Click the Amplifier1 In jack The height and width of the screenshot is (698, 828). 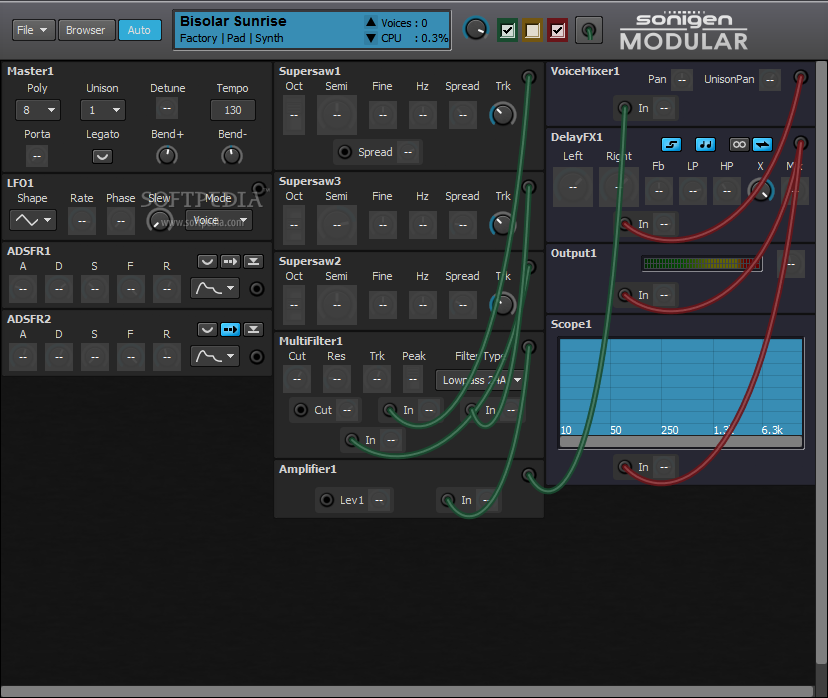tap(448, 500)
